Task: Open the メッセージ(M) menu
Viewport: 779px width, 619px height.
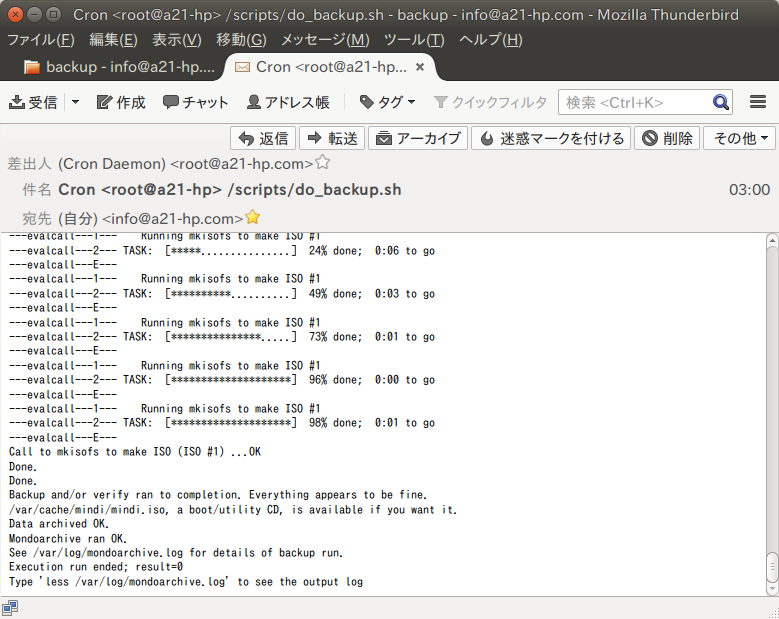Action: tap(325, 40)
